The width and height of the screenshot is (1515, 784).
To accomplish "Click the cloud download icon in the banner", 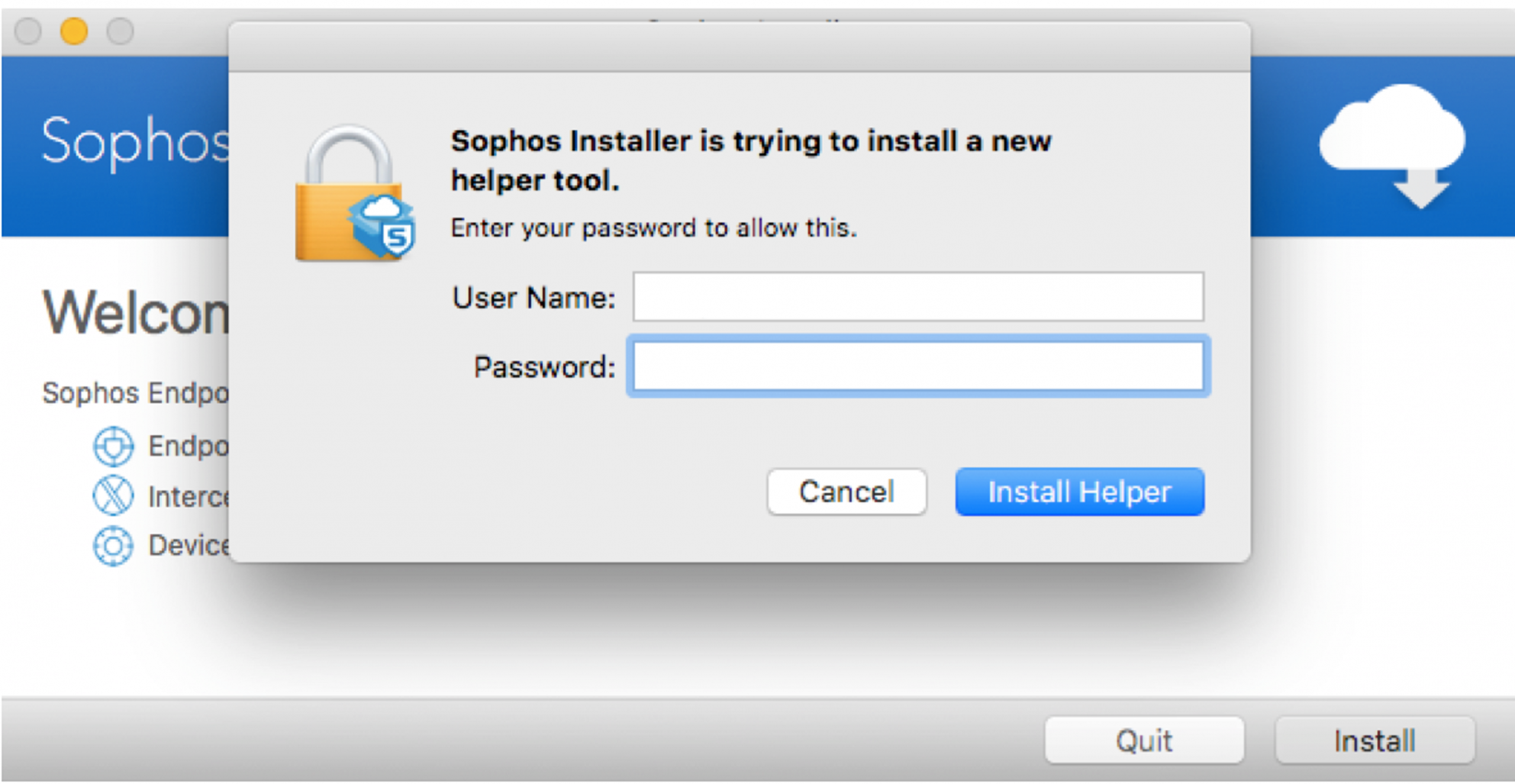I will click(x=1392, y=146).
